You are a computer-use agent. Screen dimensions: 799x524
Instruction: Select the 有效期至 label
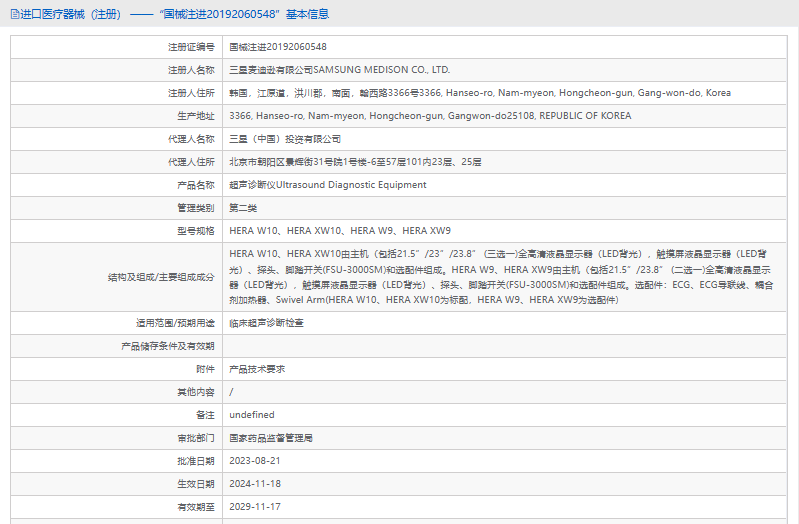pyautogui.click(x=196, y=507)
